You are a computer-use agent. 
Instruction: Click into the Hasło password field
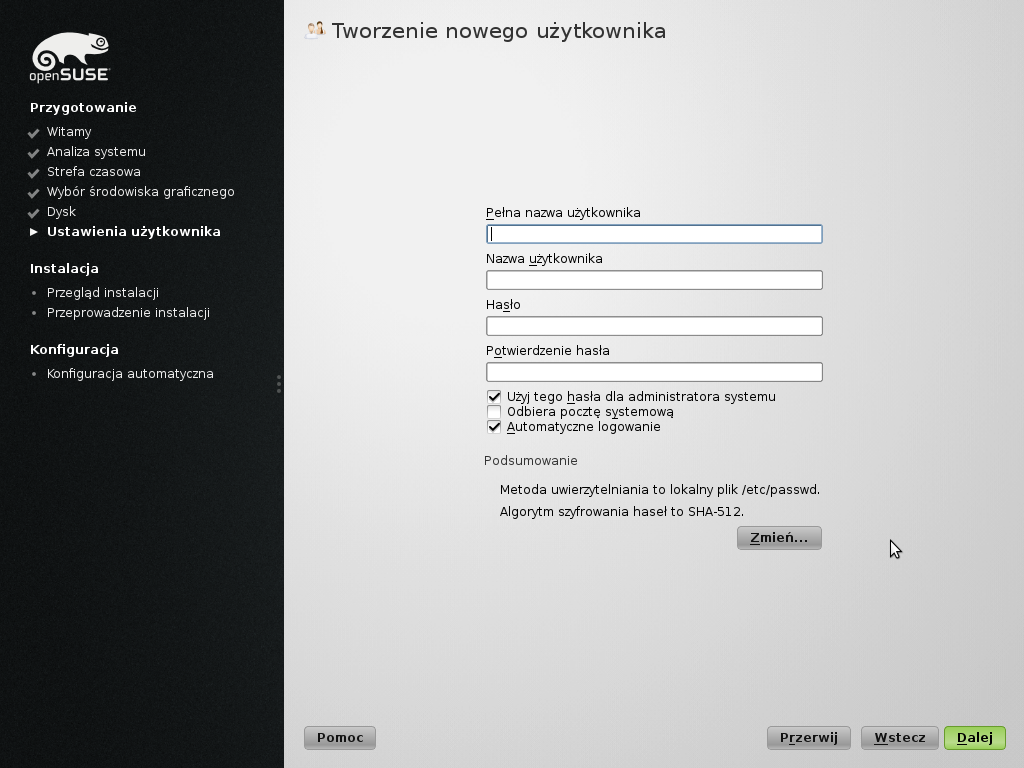click(654, 326)
